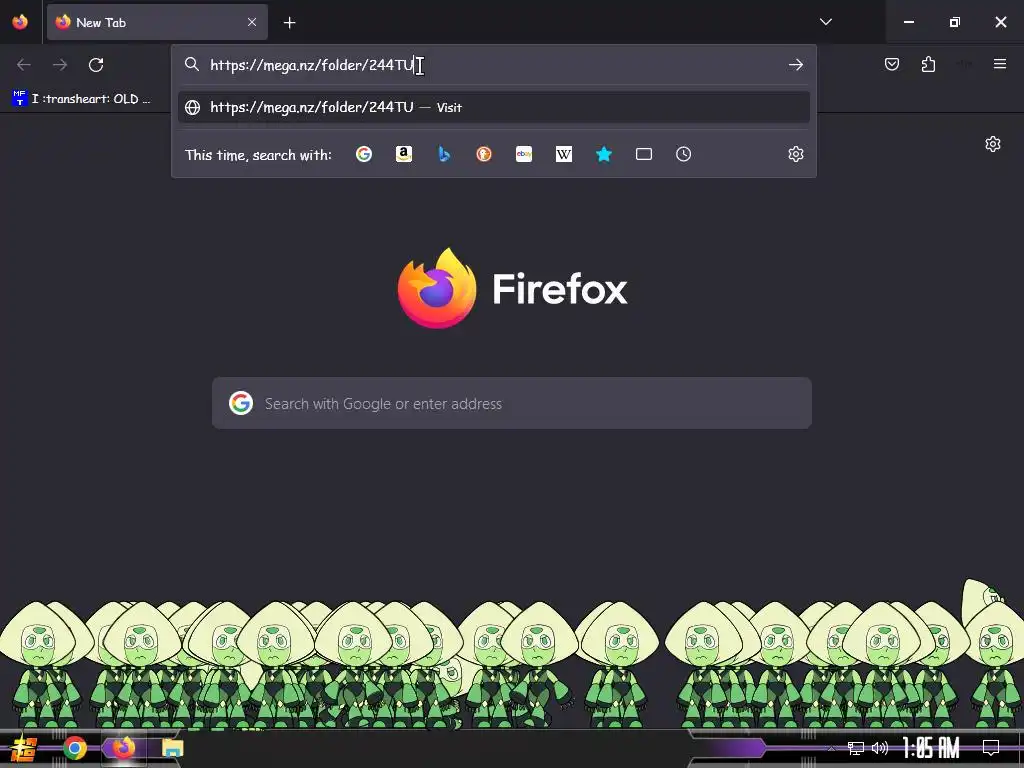The image size is (1024, 768).
Task: Search this time with eBay
Action: tap(524, 154)
